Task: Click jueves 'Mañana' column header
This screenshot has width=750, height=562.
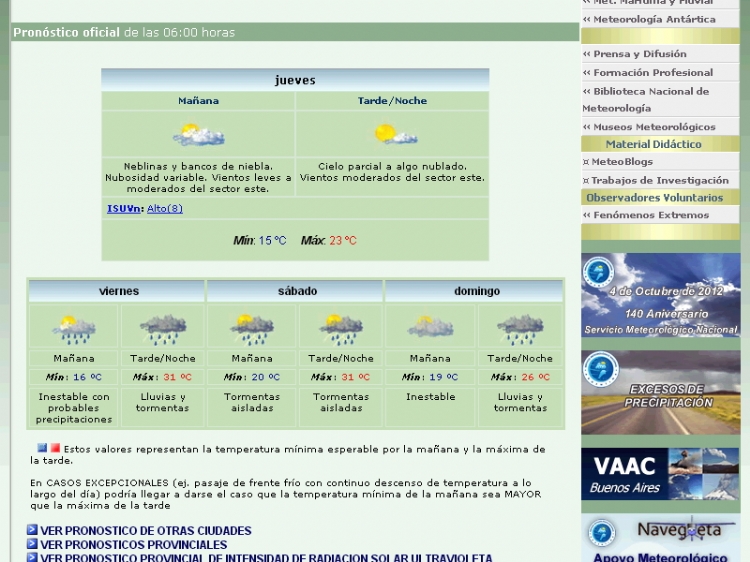Action: (199, 101)
